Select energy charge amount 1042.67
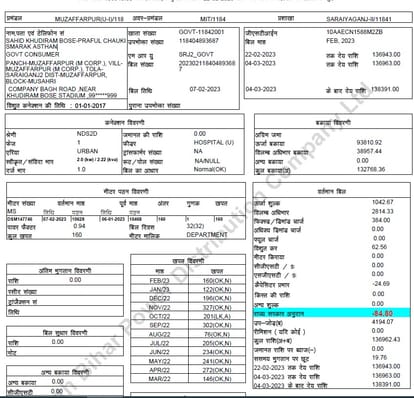Screen dimensions: 414x398 [x=383, y=202]
